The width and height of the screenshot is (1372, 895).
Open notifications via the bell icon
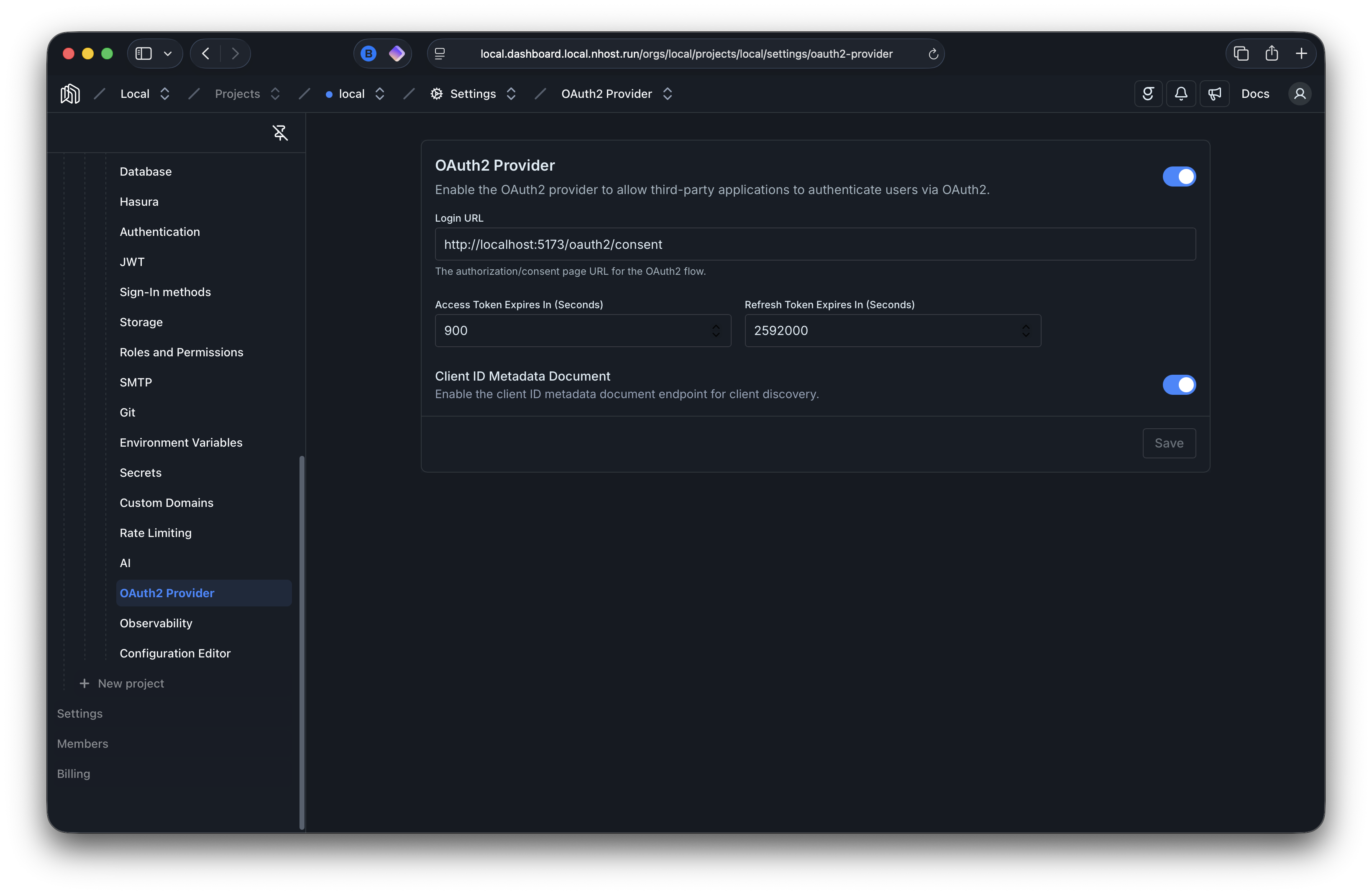tap(1180, 93)
